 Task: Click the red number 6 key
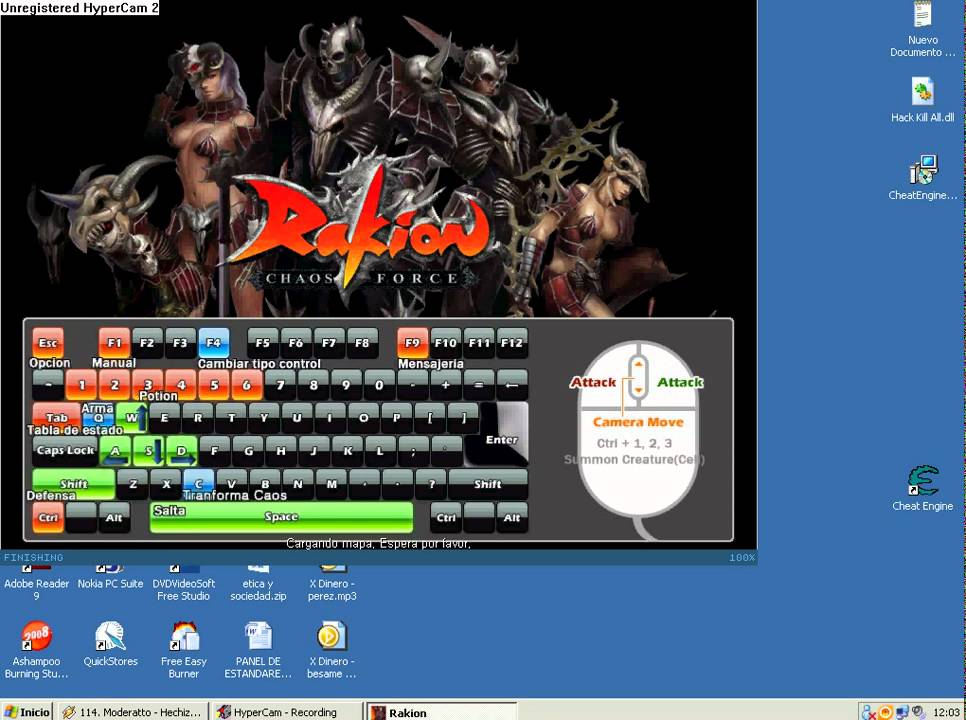[x=246, y=385]
